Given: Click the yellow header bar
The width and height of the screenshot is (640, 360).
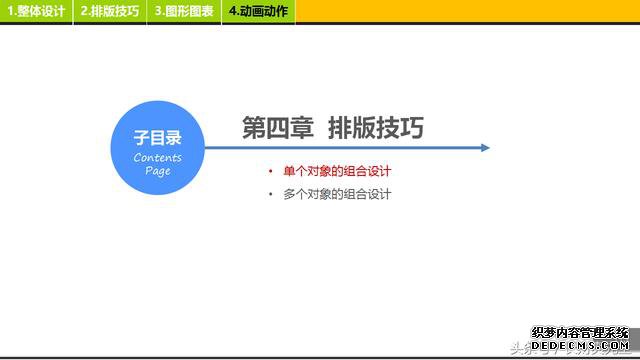Looking at the screenshot, I should 468,11.
